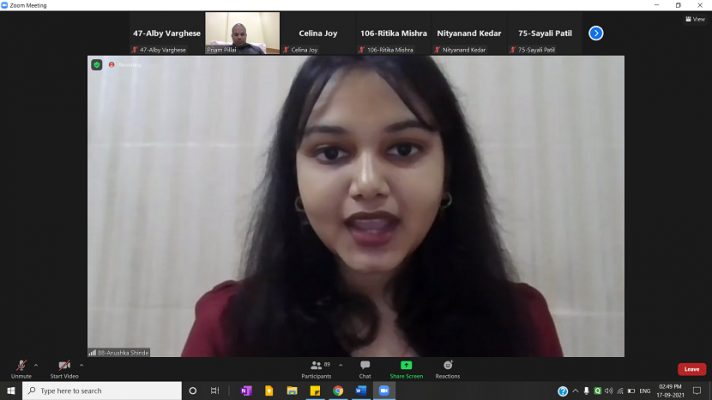Open the View layout menu

coord(695,19)
